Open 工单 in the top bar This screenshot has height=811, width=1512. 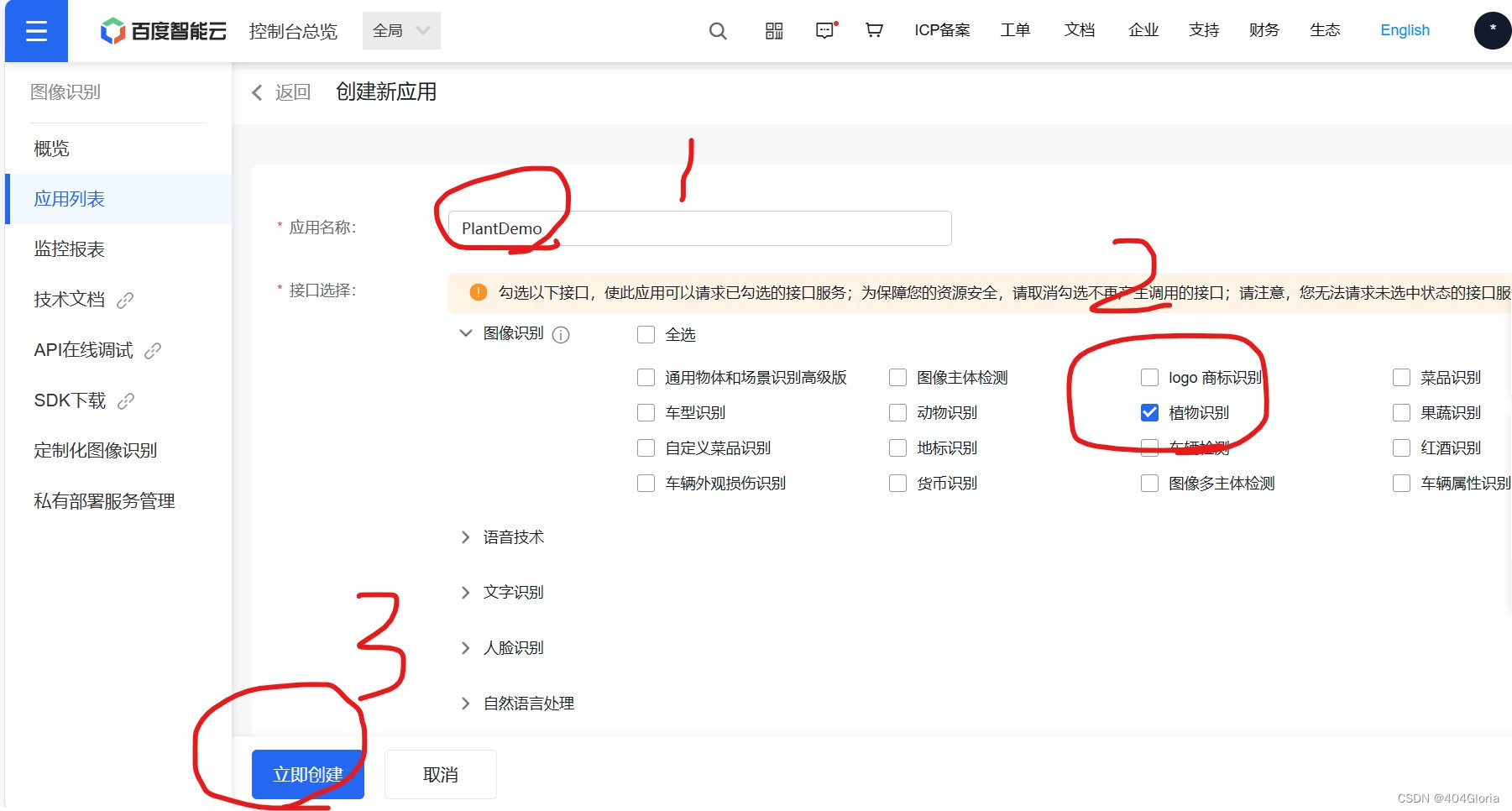point(1015,30)
